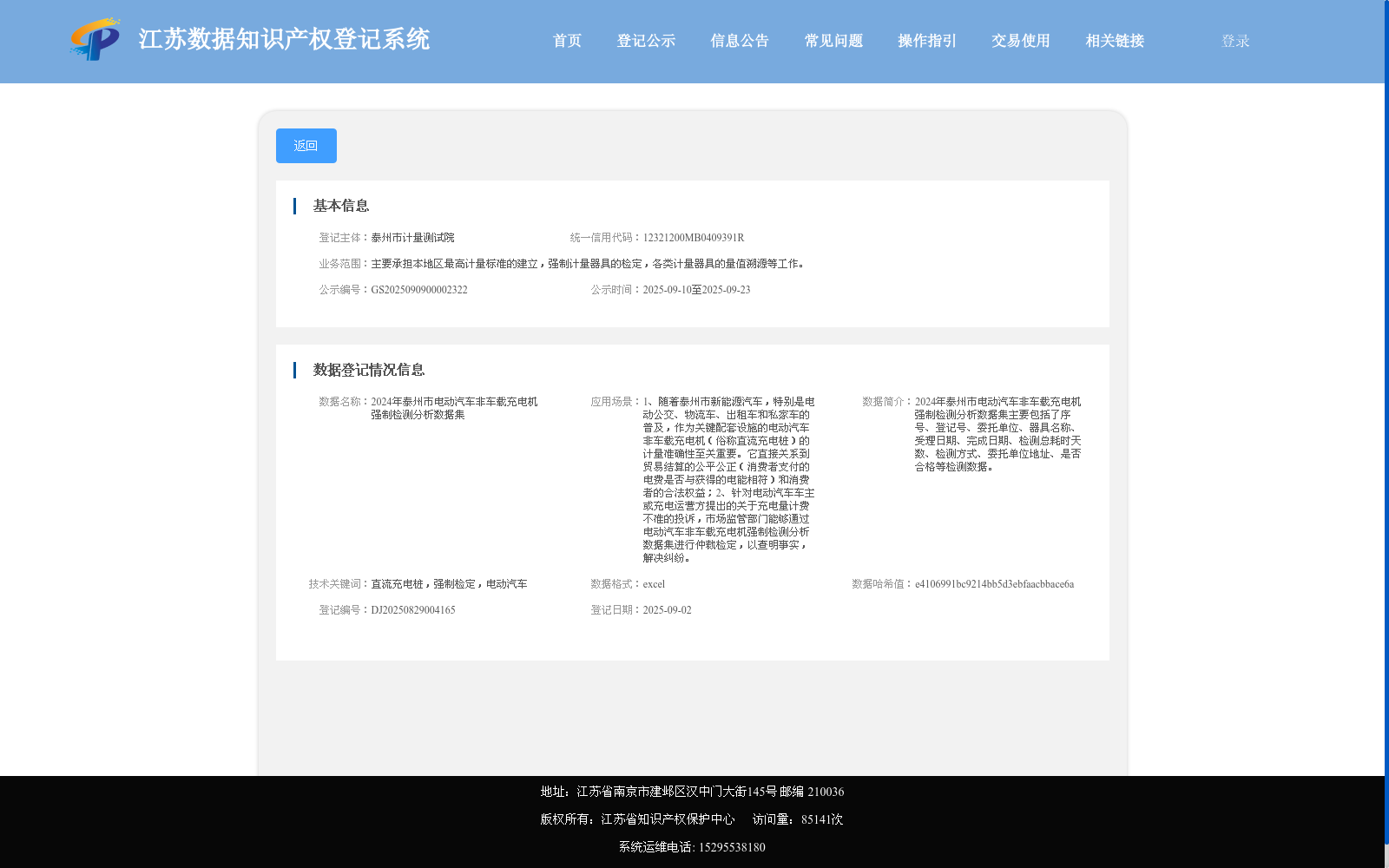
Task: Click the 基本信息 section heading
Action: tap(341, 206)
